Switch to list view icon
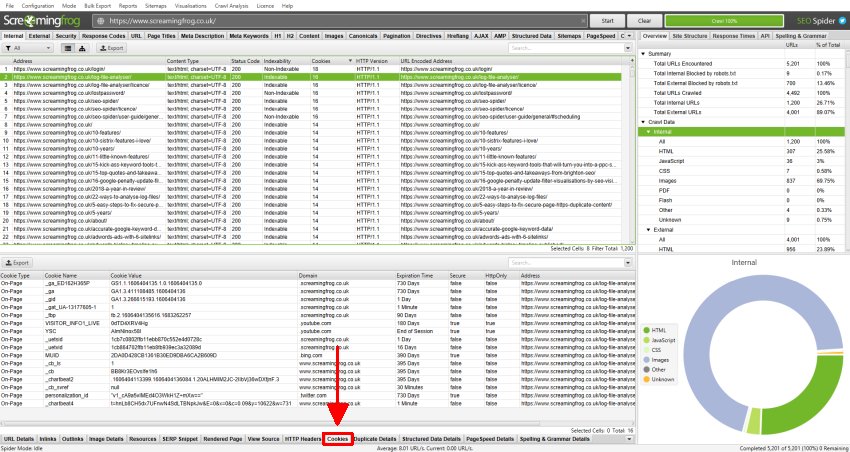Image resolution: width=850 pixels, height=452 pixels. [x=68, y=48]
